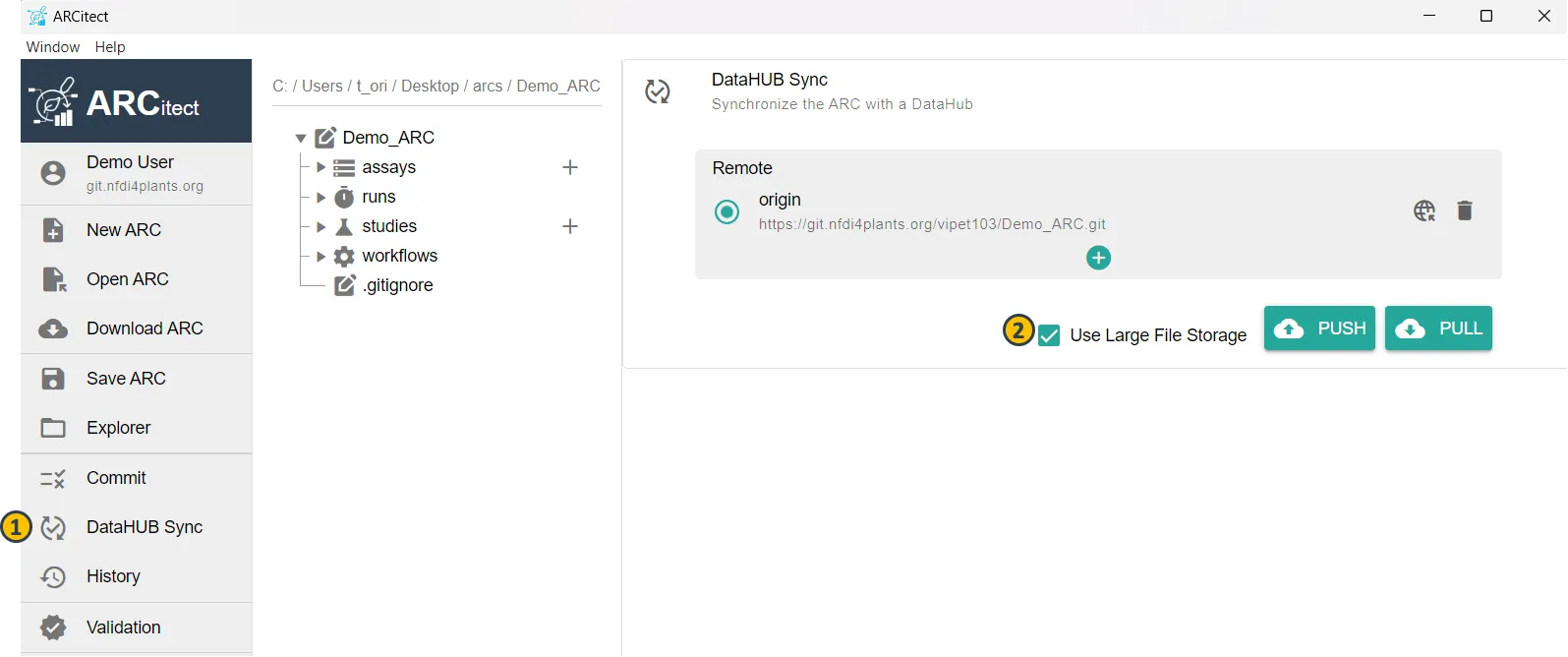Open the Commit sidebar item
The width and height of the screenshot is (1568, 657).
(116, 478)
